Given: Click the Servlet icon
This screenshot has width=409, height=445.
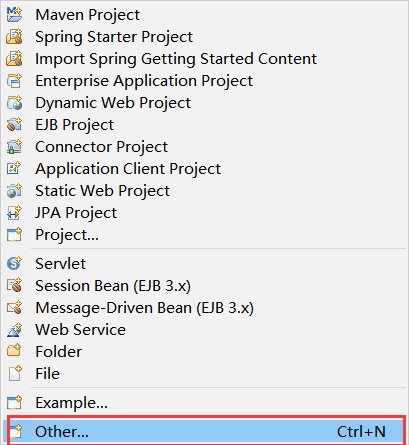Looking at the screenshot, I should pyautogui.click(x=14, y=263).
